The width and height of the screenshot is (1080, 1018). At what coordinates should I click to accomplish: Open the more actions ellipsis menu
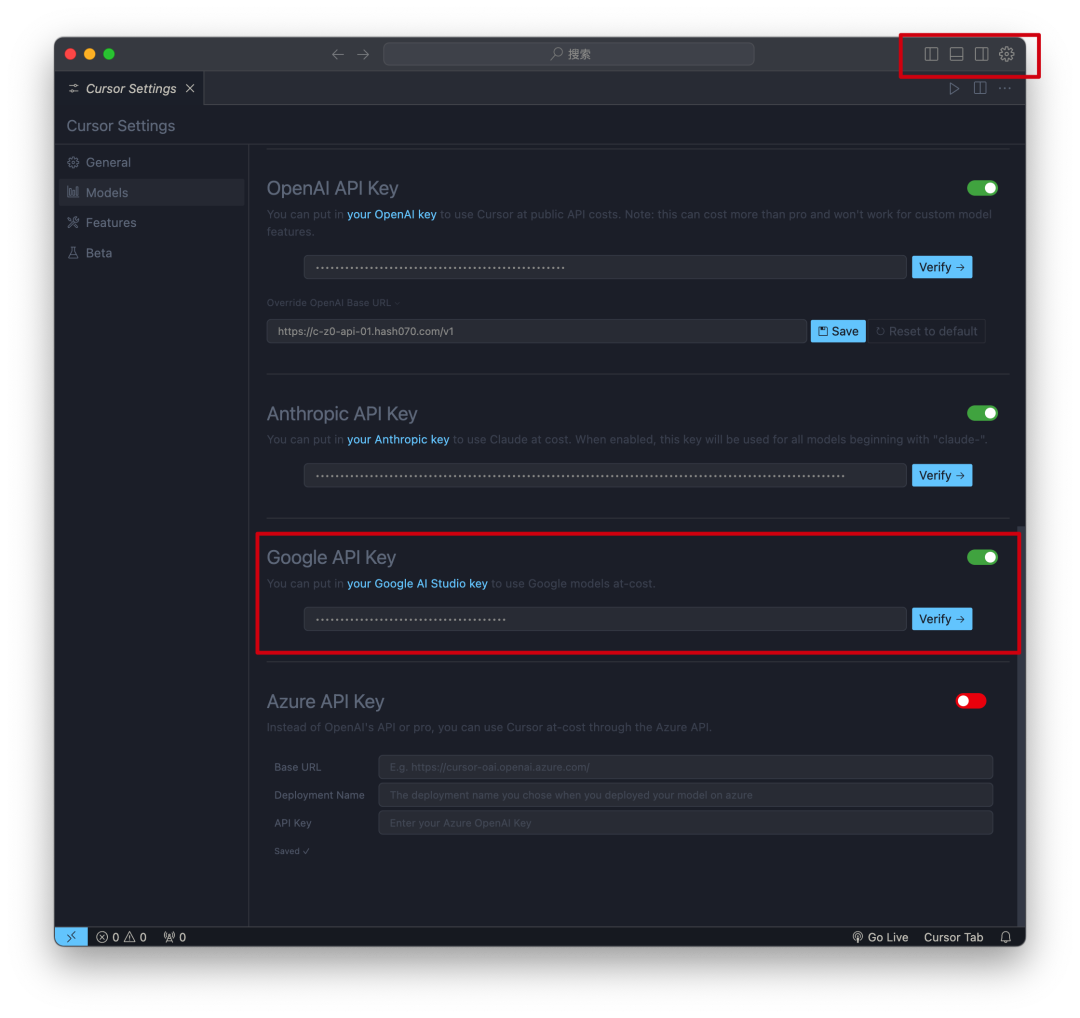click(1005, 88)
